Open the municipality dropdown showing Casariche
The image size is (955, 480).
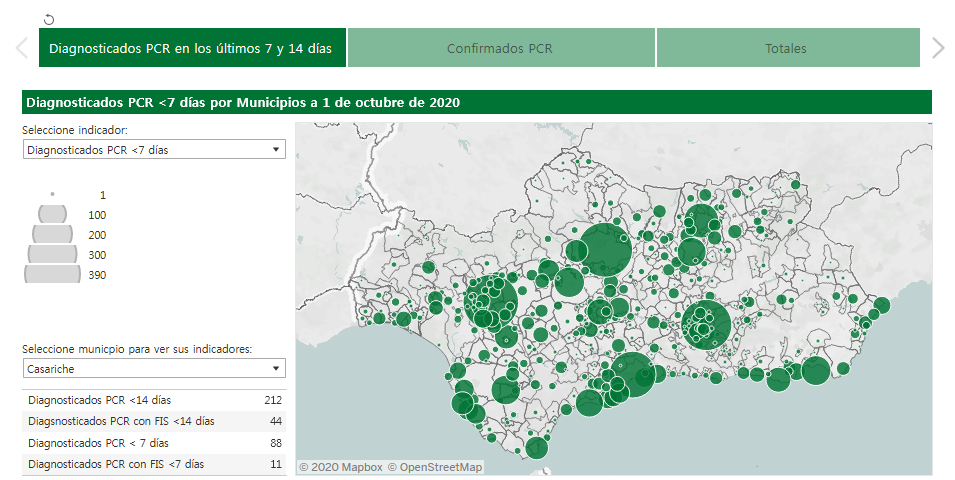tap(153, 369)
